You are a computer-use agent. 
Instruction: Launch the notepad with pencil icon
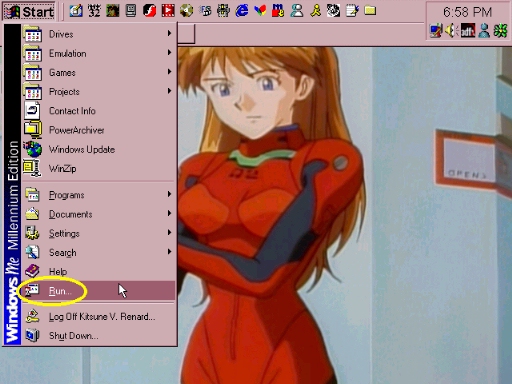click(x=352, y=11)
